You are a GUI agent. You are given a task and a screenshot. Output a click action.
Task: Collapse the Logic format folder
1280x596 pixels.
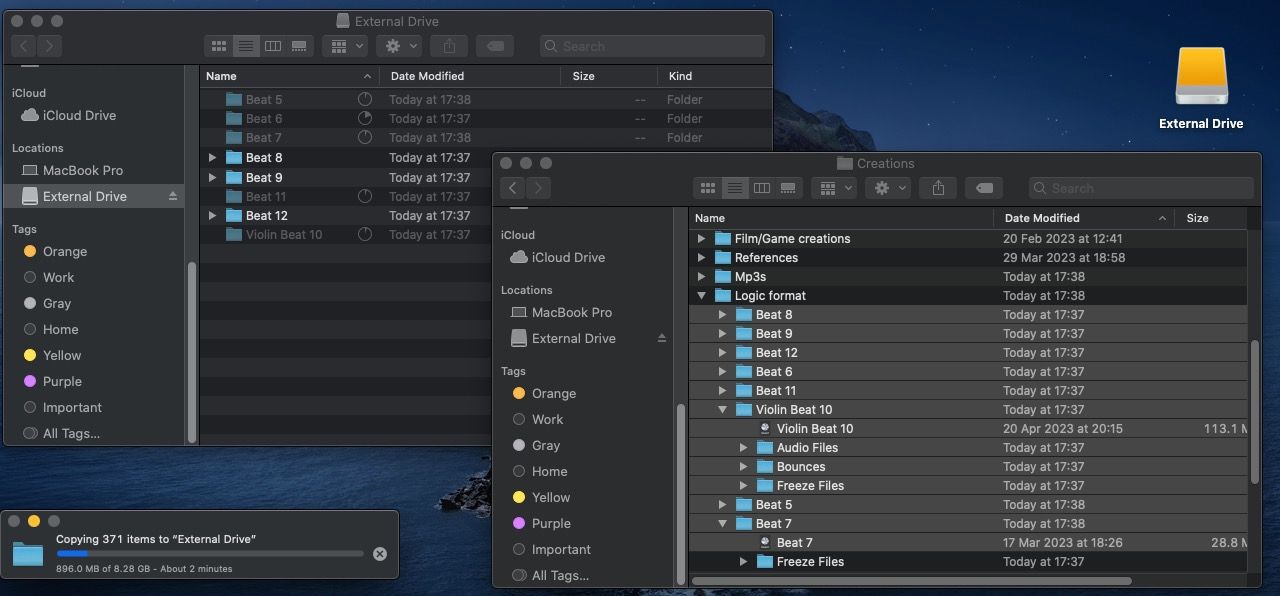pos(703,295)
